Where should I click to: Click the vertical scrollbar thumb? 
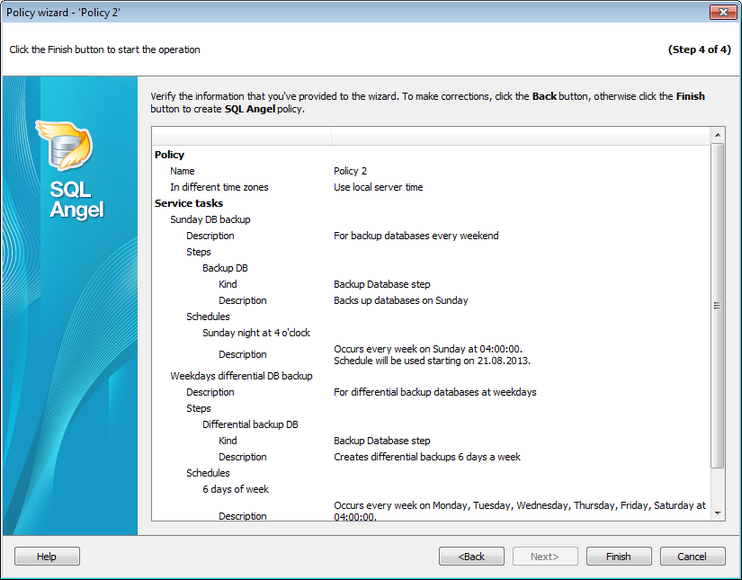point(717,306)
